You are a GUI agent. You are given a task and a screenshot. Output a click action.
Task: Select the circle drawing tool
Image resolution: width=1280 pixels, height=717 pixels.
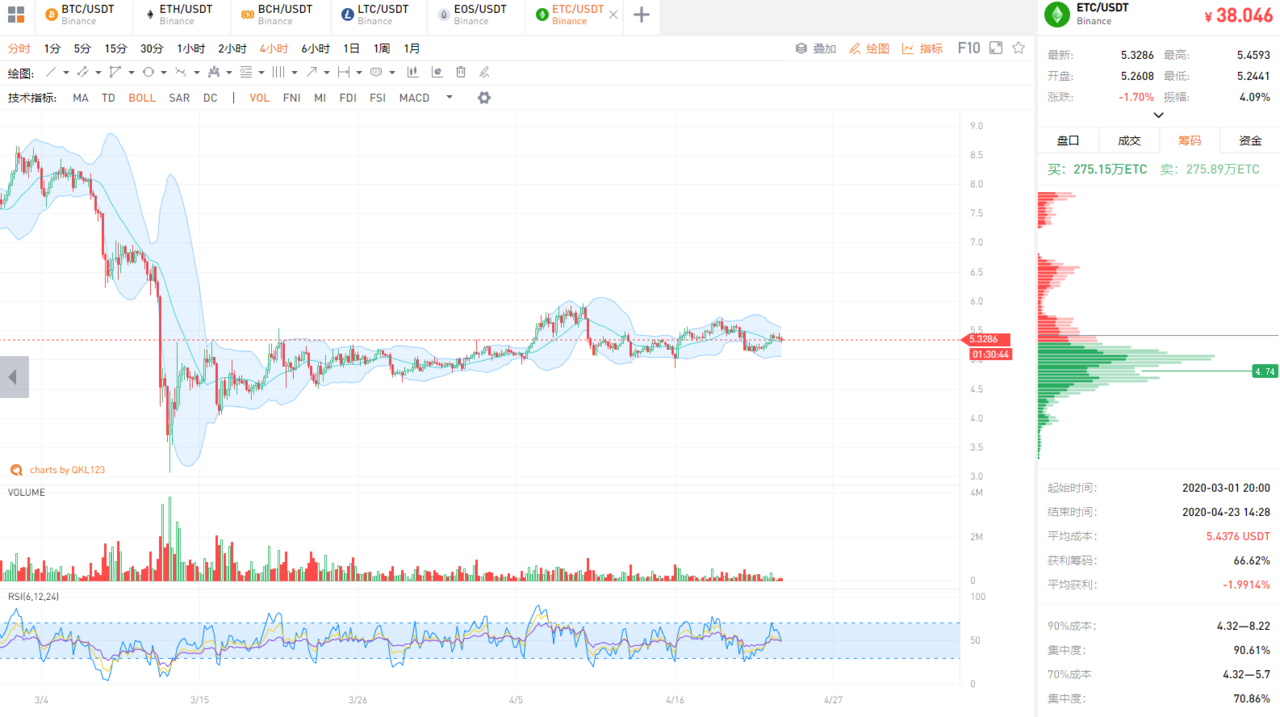(x=148, y=72)
